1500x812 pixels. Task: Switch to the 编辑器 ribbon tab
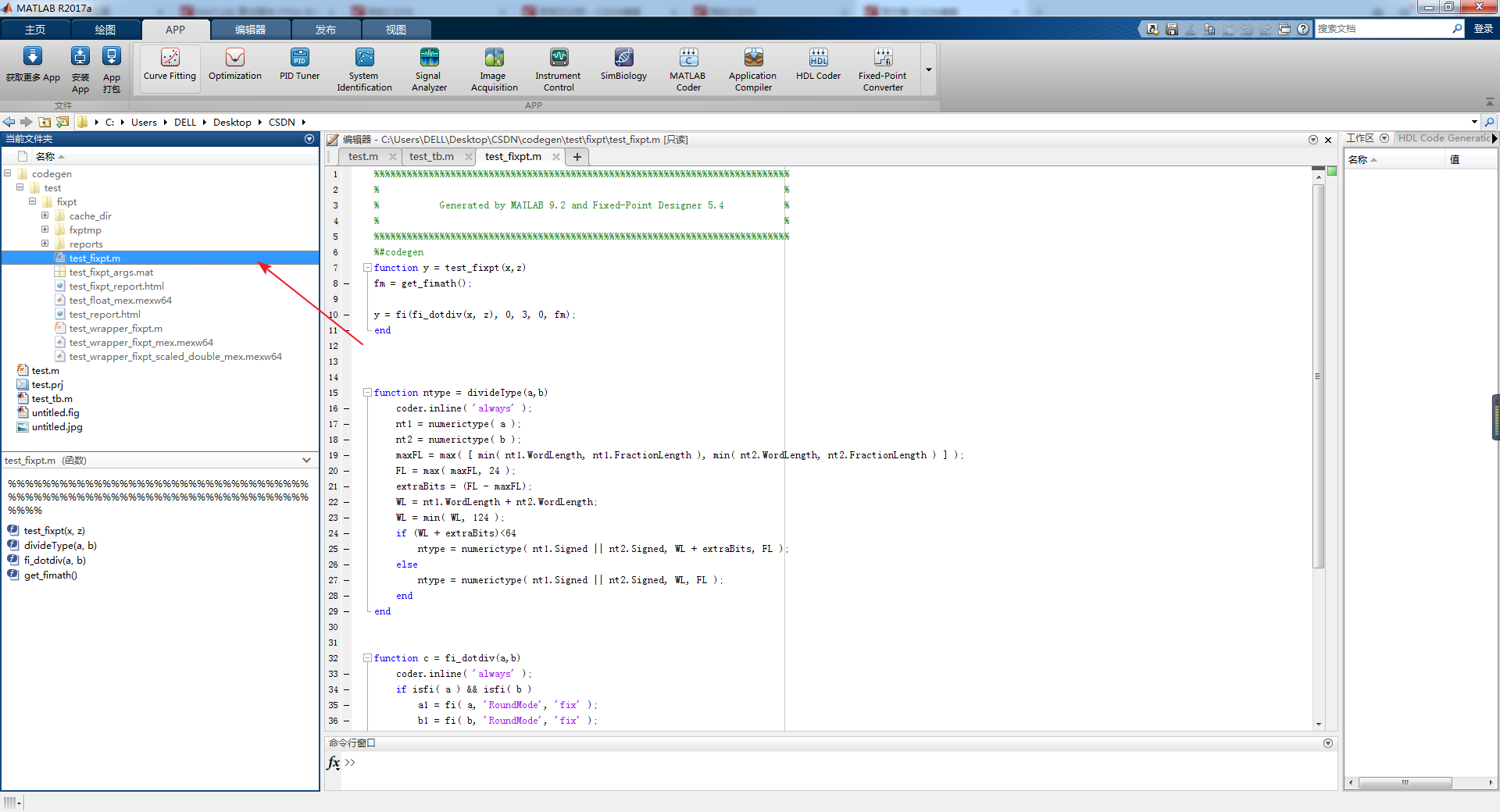tap(250, 30)
